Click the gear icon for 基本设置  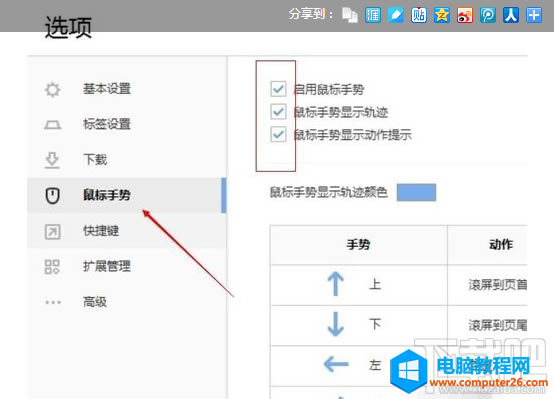coord(53,89)
